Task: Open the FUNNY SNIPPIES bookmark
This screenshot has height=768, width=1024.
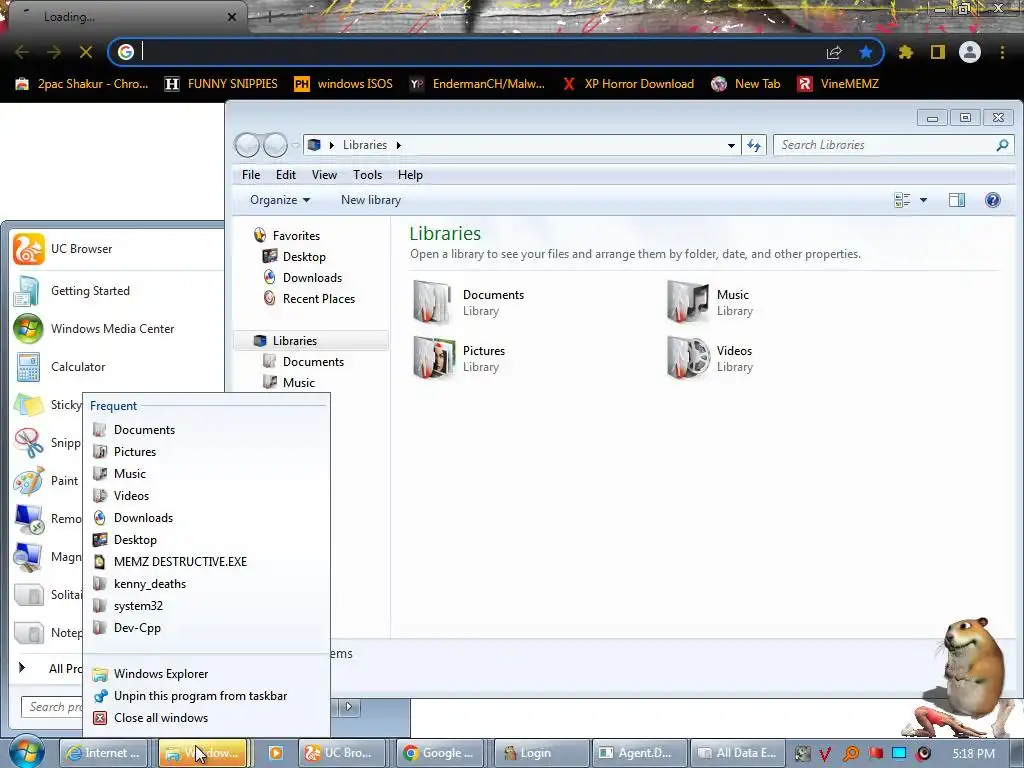Action: pos(221,84)
